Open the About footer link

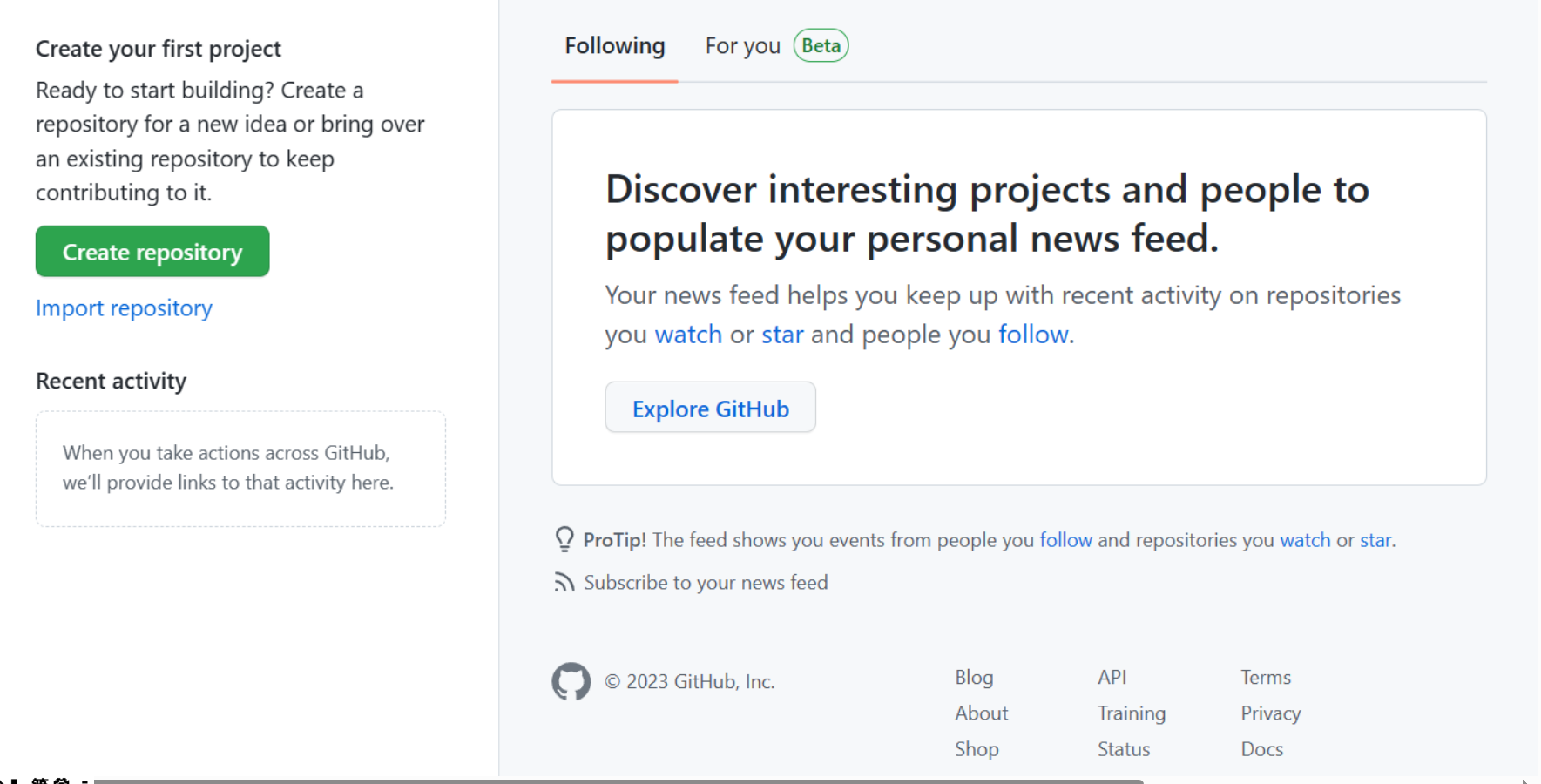(x=981, y=713)
